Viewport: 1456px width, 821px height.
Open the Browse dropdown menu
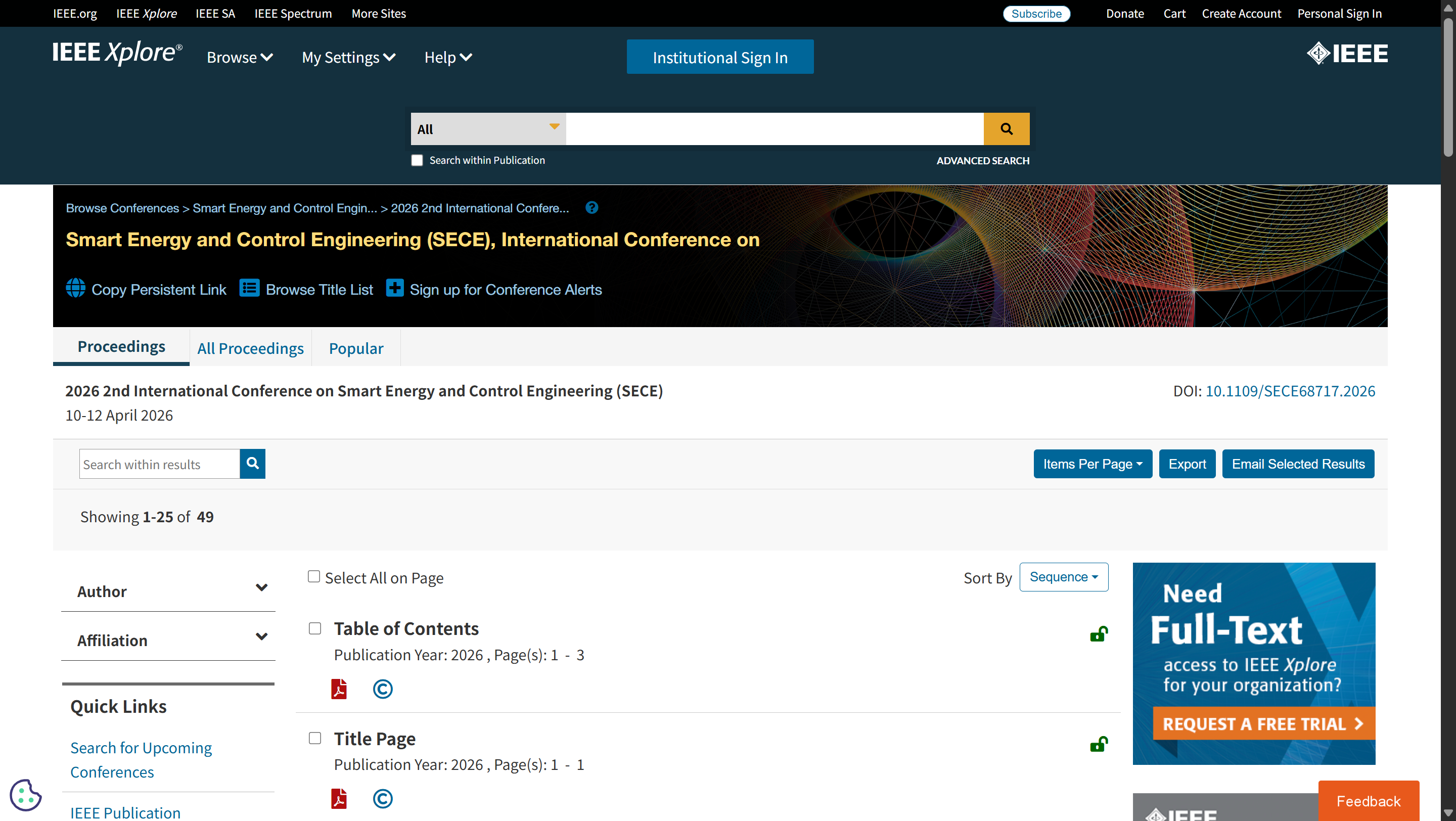coord(240,57)
